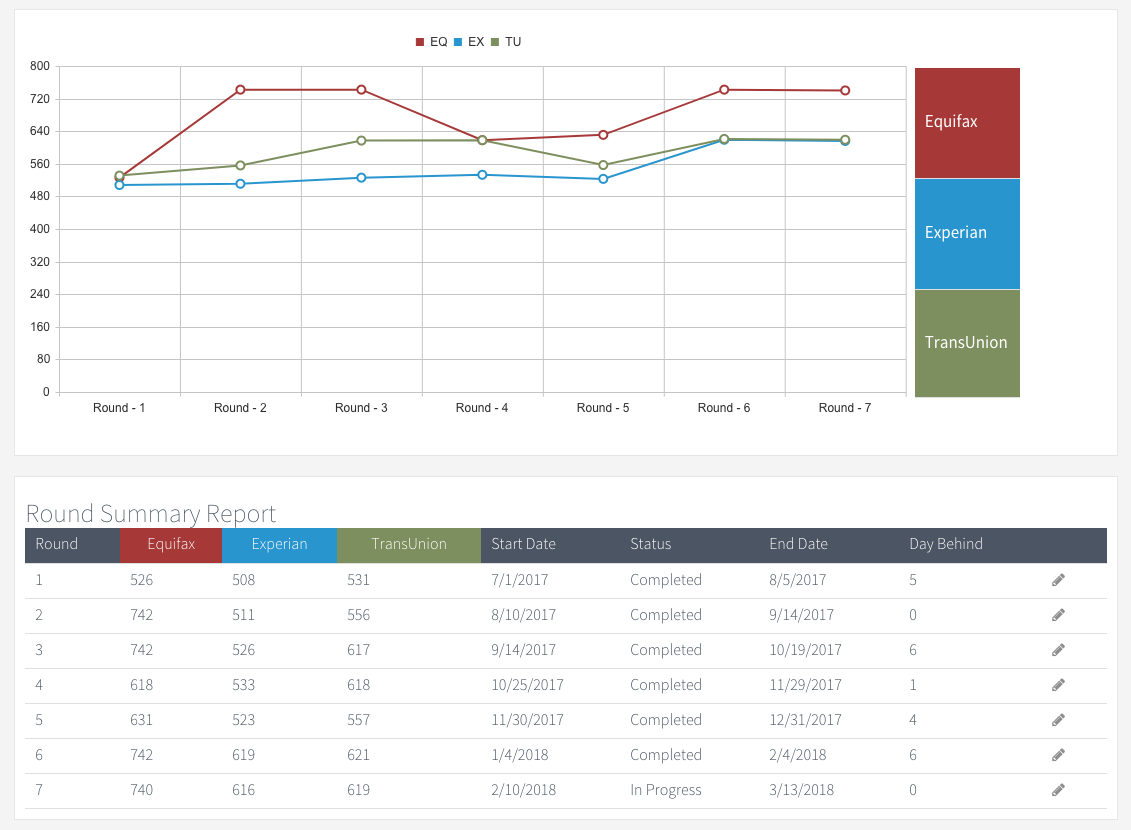1131x830 pixels.
Task: Select the EX data point at Round - 1
Action: 120,185
